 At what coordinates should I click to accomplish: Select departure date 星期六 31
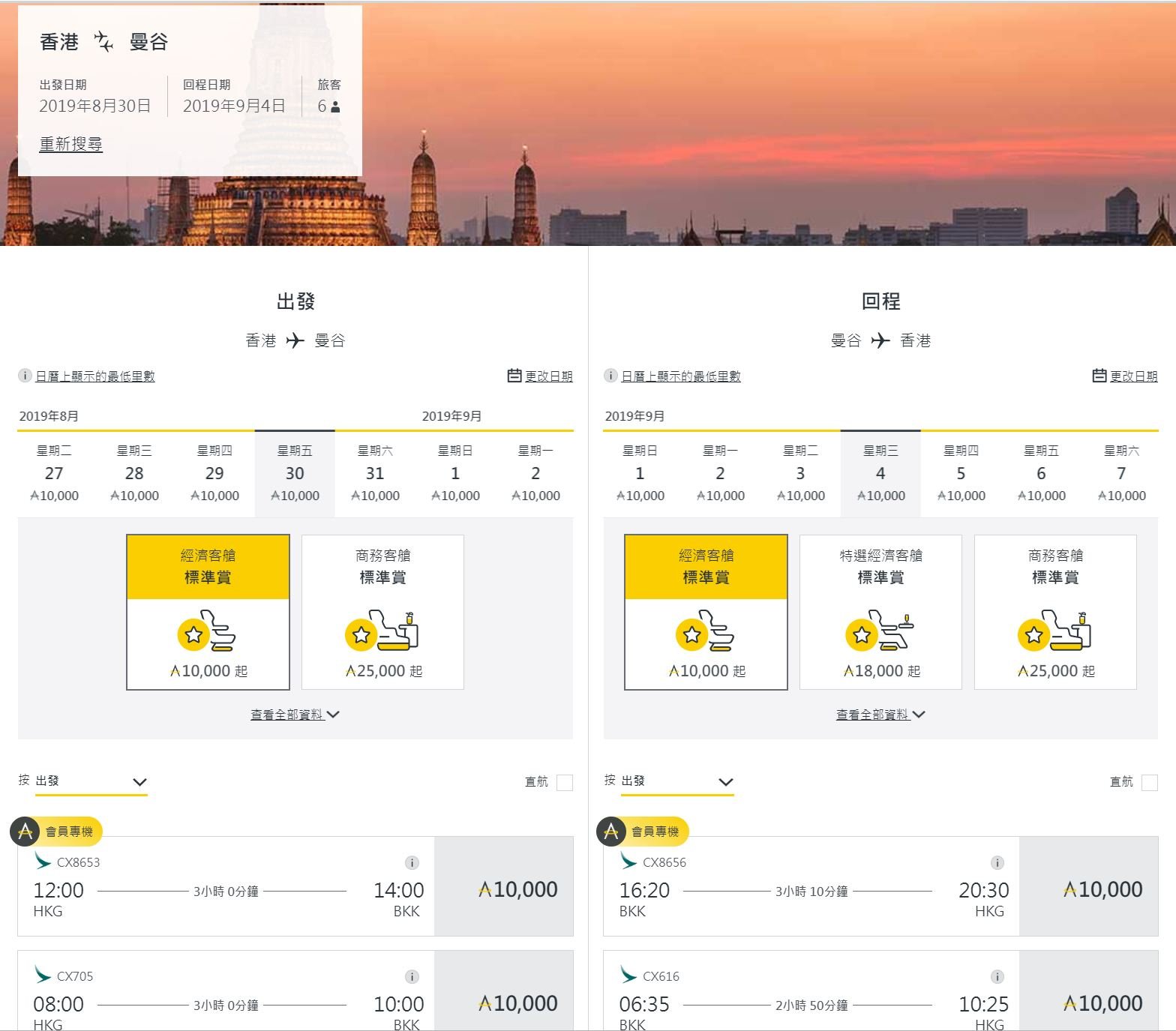coord(375,474)
